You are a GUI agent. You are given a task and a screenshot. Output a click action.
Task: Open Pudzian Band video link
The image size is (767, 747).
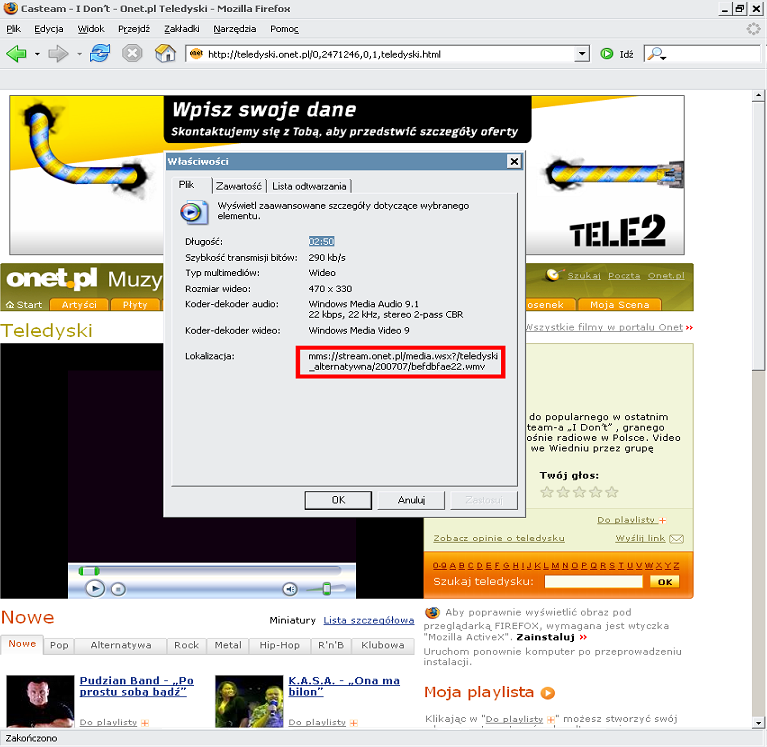[x=136, y=686]
